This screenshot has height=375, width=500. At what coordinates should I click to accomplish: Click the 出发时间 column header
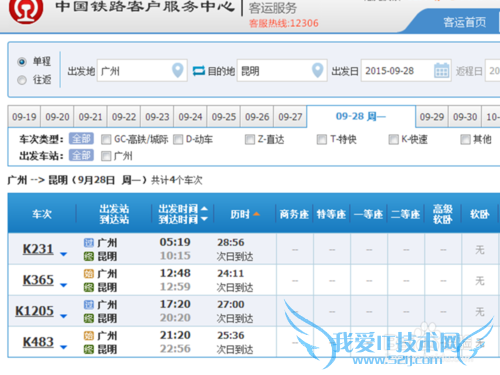[x=178, y=209]
